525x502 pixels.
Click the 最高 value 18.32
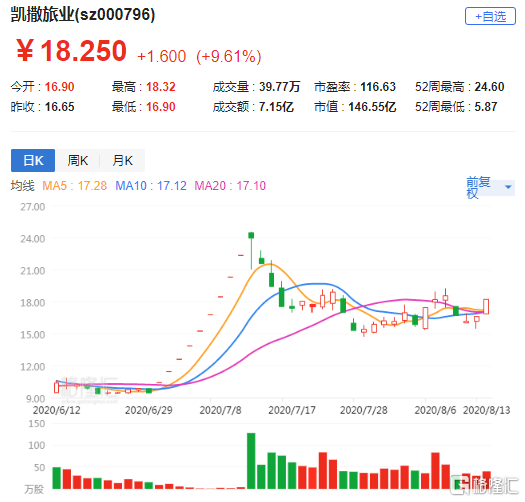click(x=161, y=87)
